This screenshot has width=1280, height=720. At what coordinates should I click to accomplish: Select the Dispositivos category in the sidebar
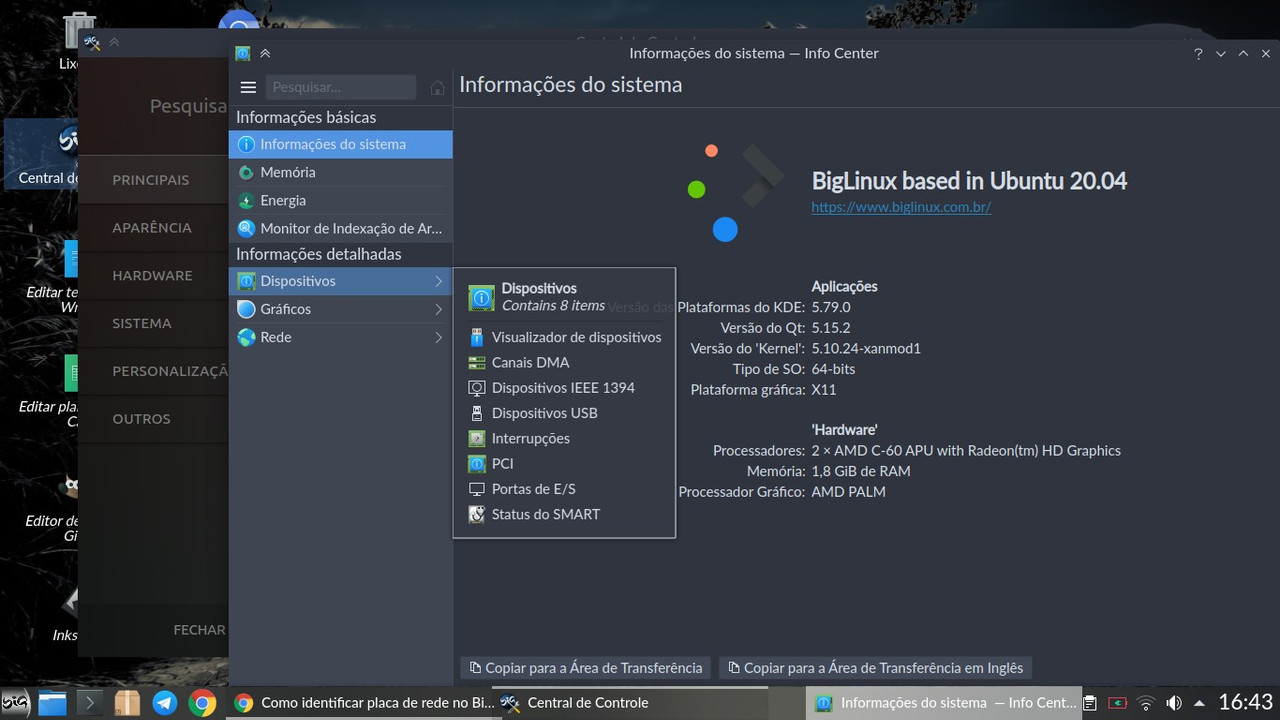pos(340,281)
